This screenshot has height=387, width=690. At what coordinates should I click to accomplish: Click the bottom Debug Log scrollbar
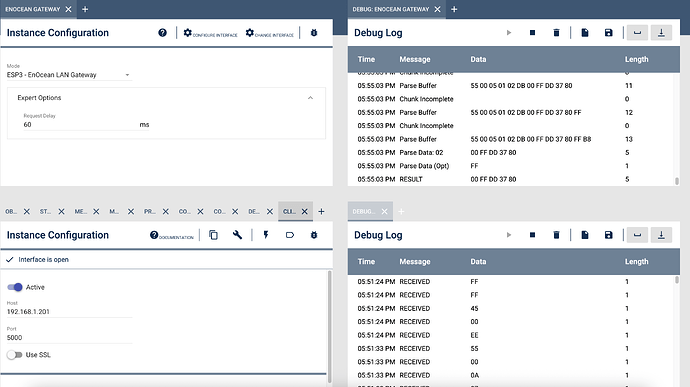677,280
